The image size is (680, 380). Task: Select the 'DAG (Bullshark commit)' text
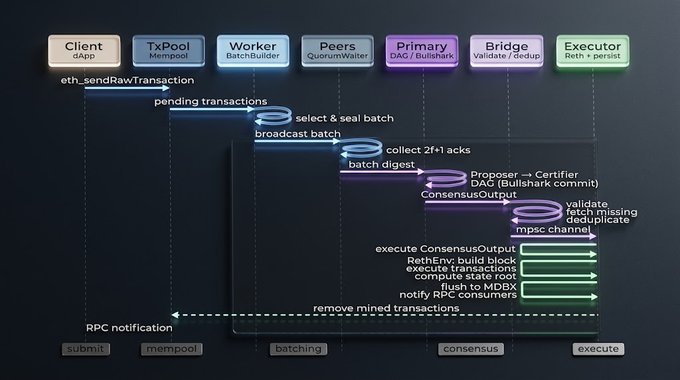point(534,183)
